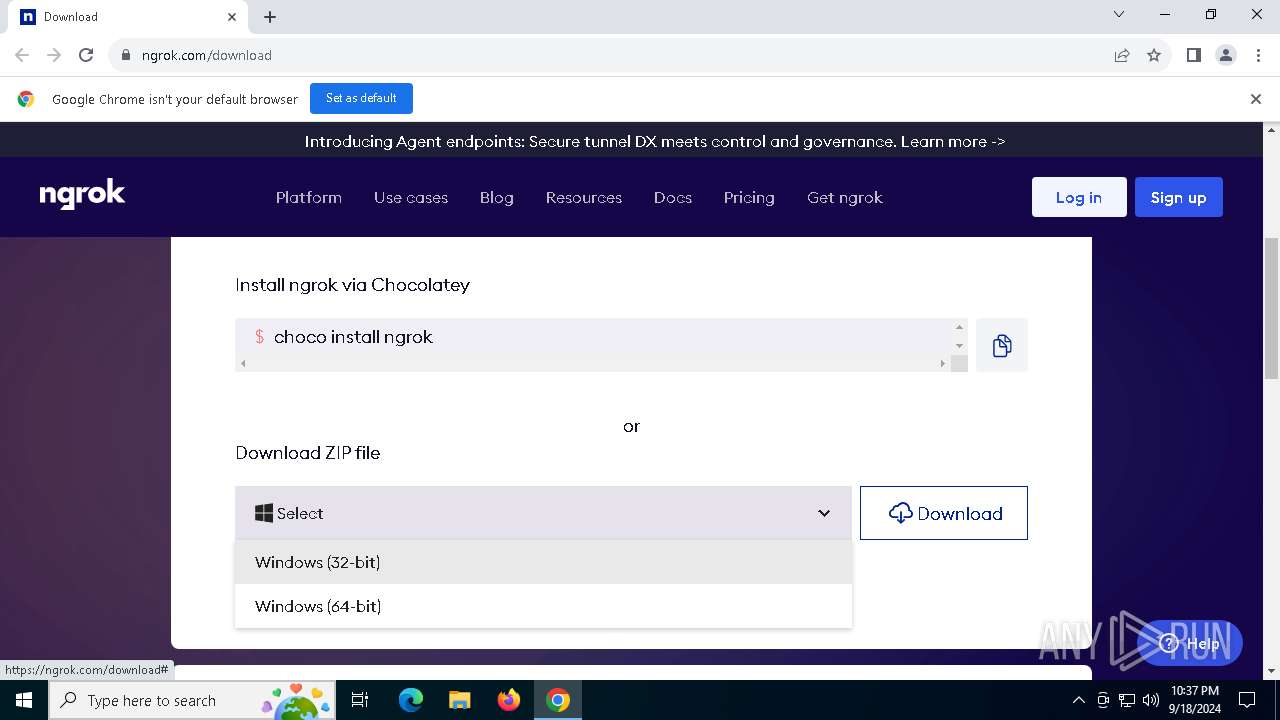Click the ngrok logo
The image size is (1280, 720).
[x=82, y=195]
